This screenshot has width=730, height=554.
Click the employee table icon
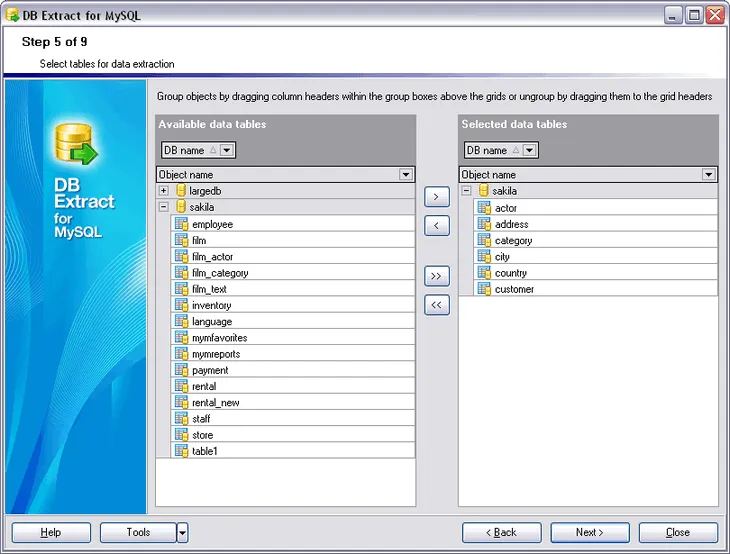click(x=181, y=224)
